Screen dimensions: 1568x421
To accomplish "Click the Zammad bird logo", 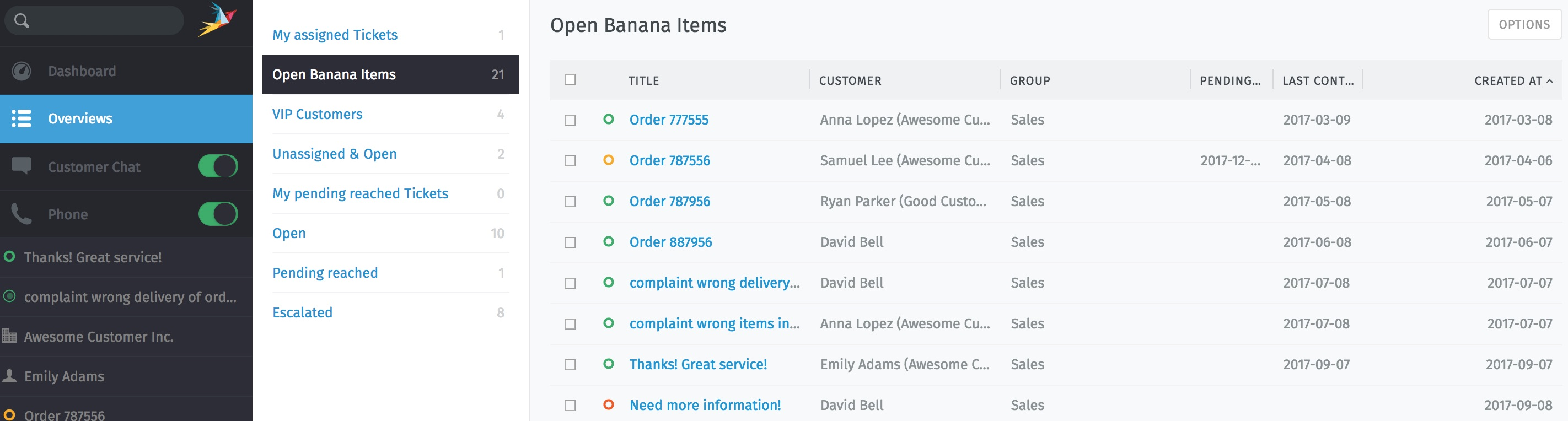I will click(x=216, y=20).
